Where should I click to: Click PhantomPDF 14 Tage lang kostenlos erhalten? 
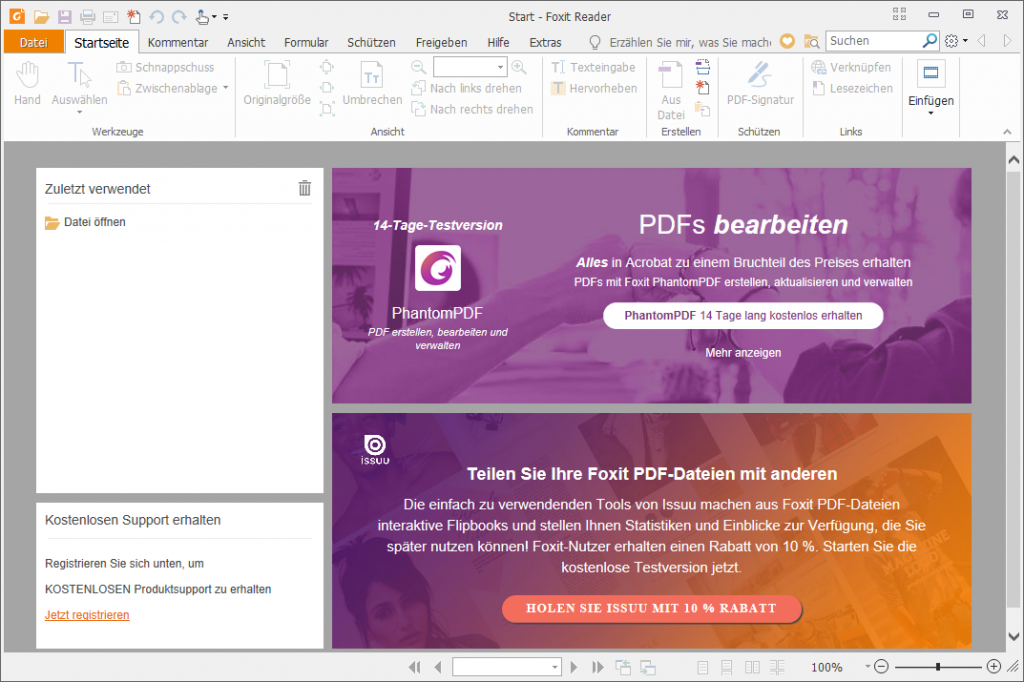pos(742,315)
